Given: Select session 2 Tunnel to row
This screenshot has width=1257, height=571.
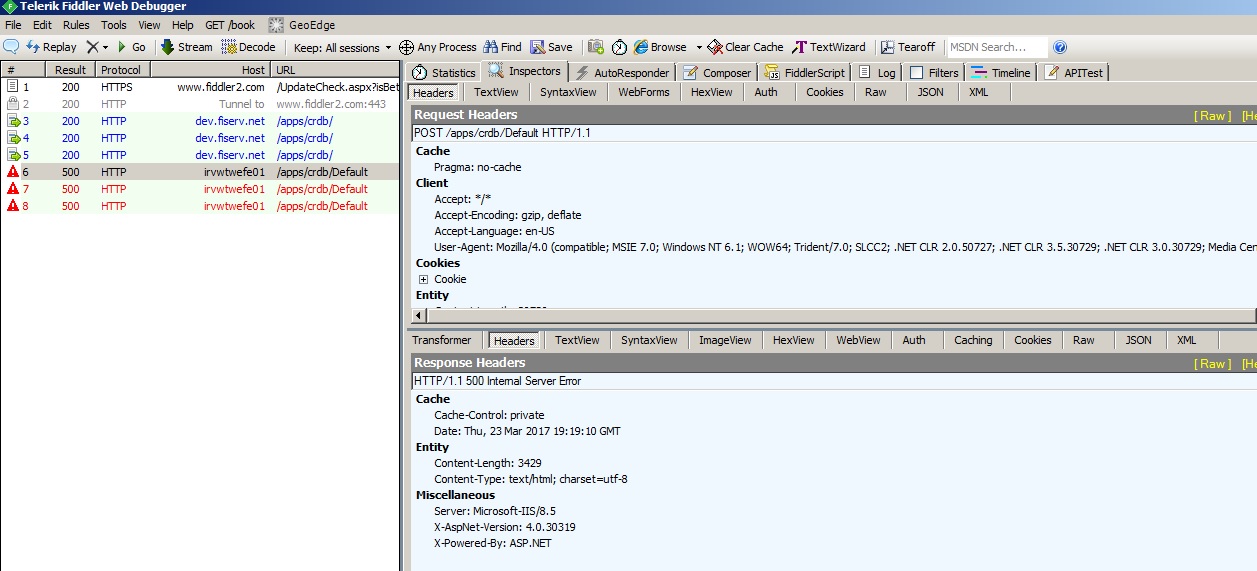Looking at the screenshot, I should pyautogui.click(x=200, y=104).
